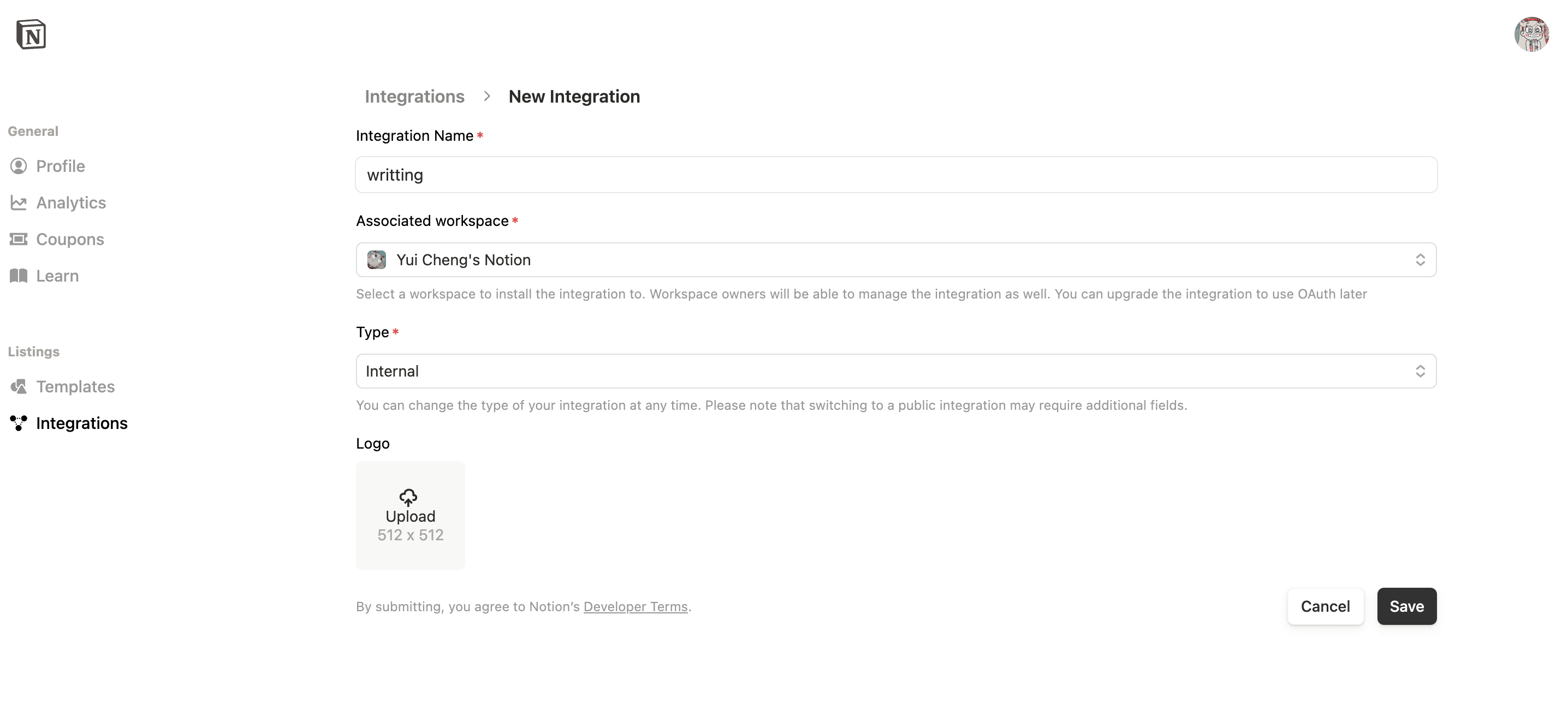Screen dimensions: 1568x716
Task: Click the Notion logo icon
Action: click(31, 35)
